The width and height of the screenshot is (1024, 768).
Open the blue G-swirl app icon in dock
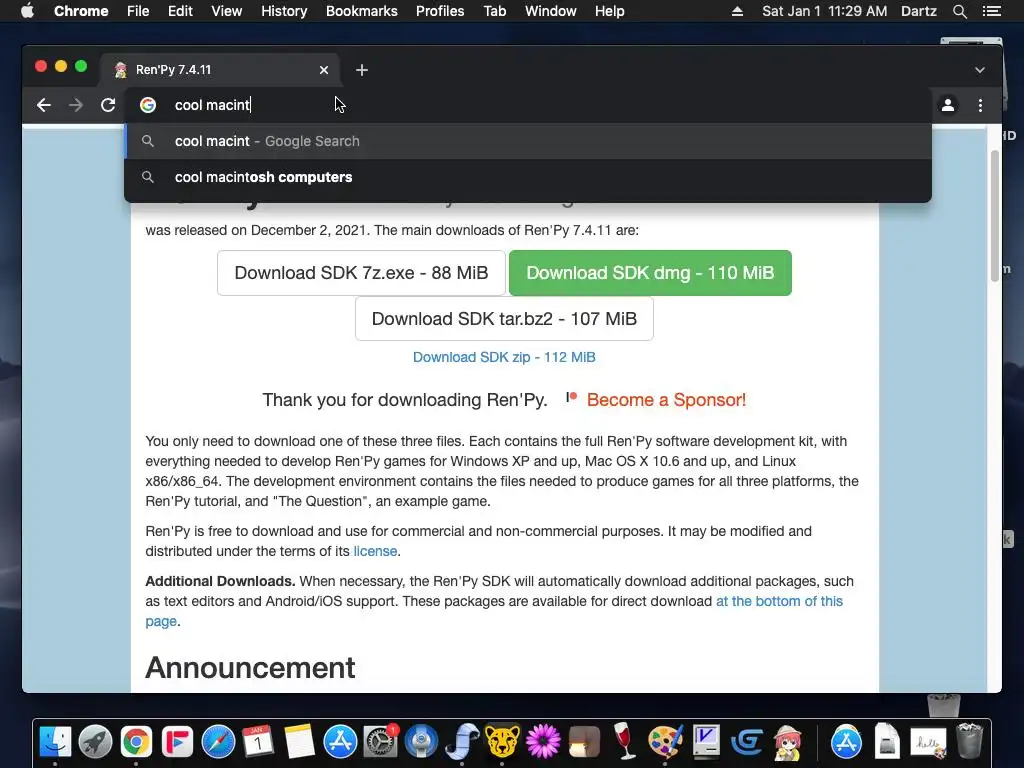(747, 742)
